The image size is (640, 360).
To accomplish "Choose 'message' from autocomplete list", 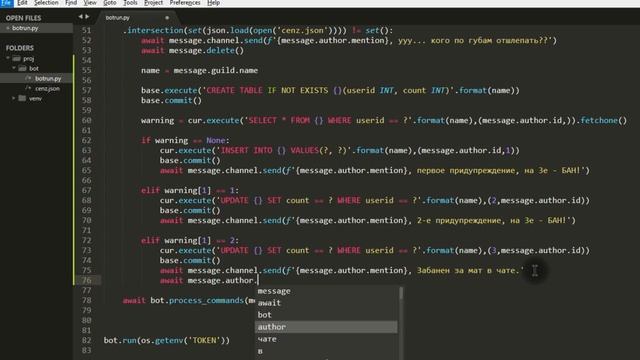I will [x=326, y=291].
